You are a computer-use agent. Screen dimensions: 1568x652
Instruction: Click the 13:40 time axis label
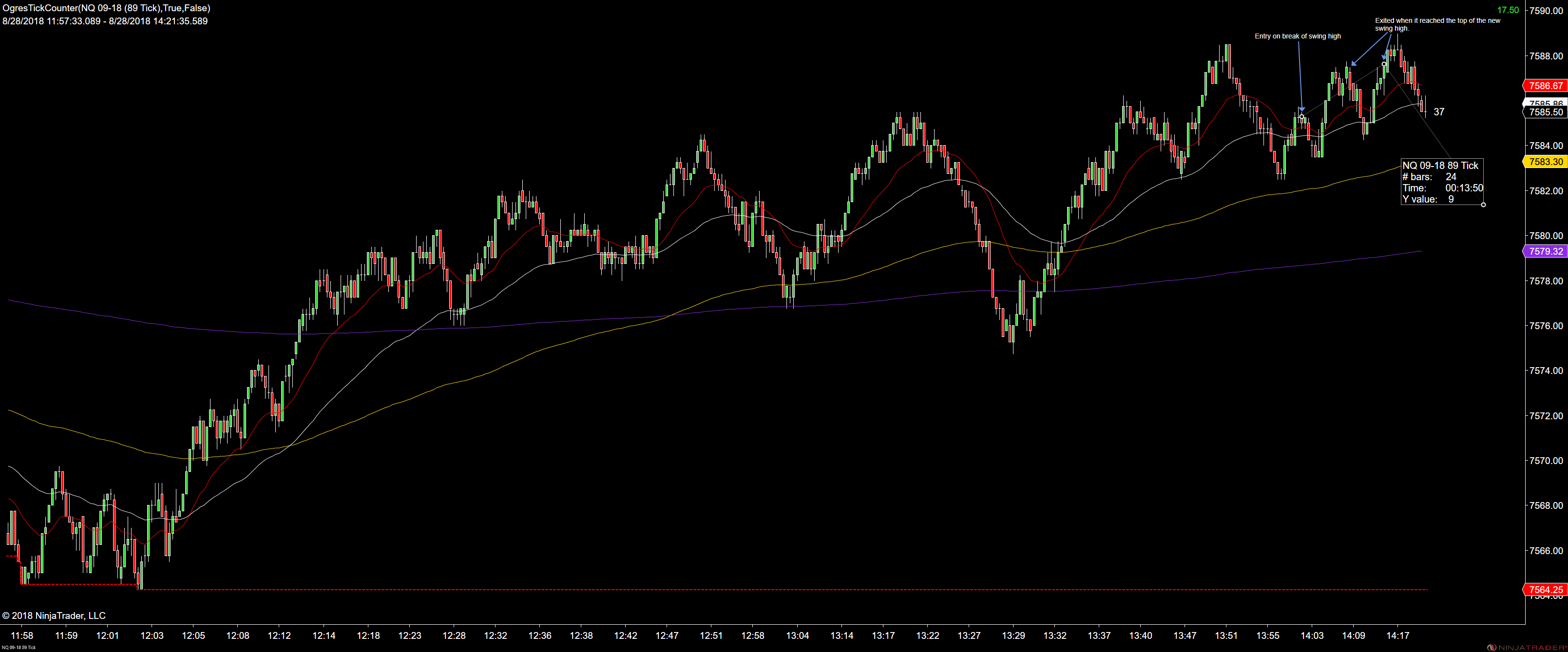pyautogui.click(x=1141, y=635)
